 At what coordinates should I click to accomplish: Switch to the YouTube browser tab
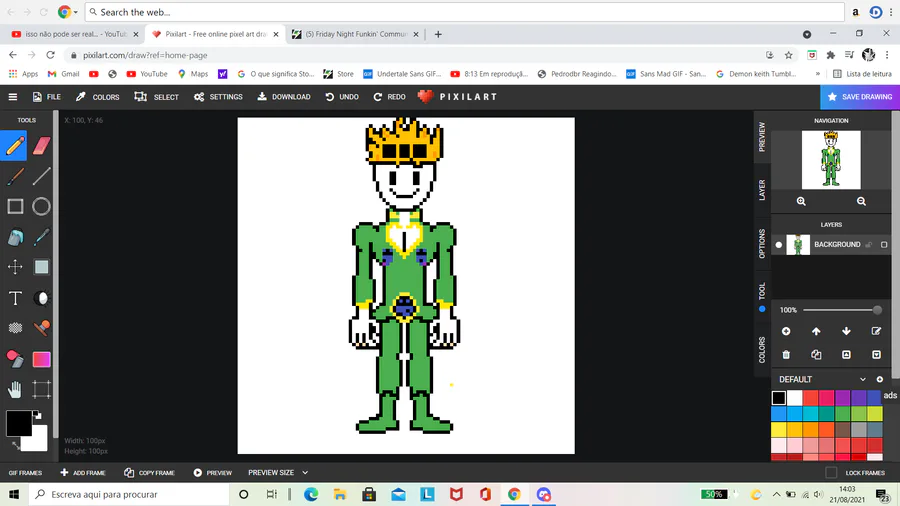75,34
